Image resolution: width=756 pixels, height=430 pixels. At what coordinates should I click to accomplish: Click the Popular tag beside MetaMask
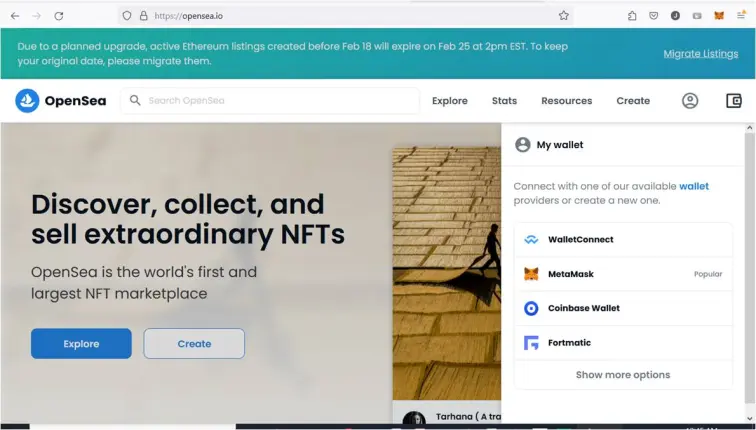[x=708, y=274]
